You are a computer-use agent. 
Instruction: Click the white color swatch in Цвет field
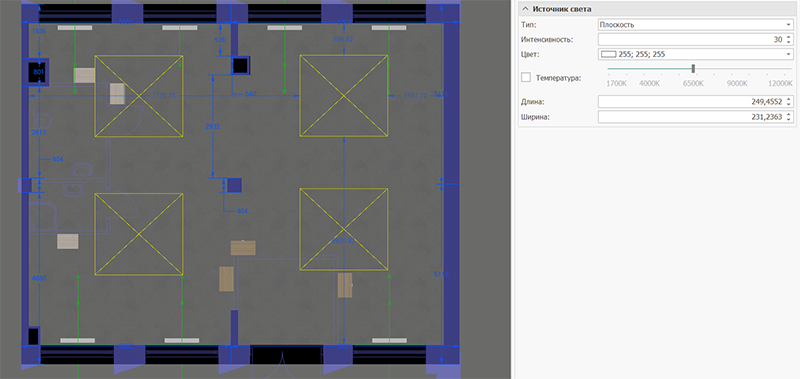pos(609,54)
